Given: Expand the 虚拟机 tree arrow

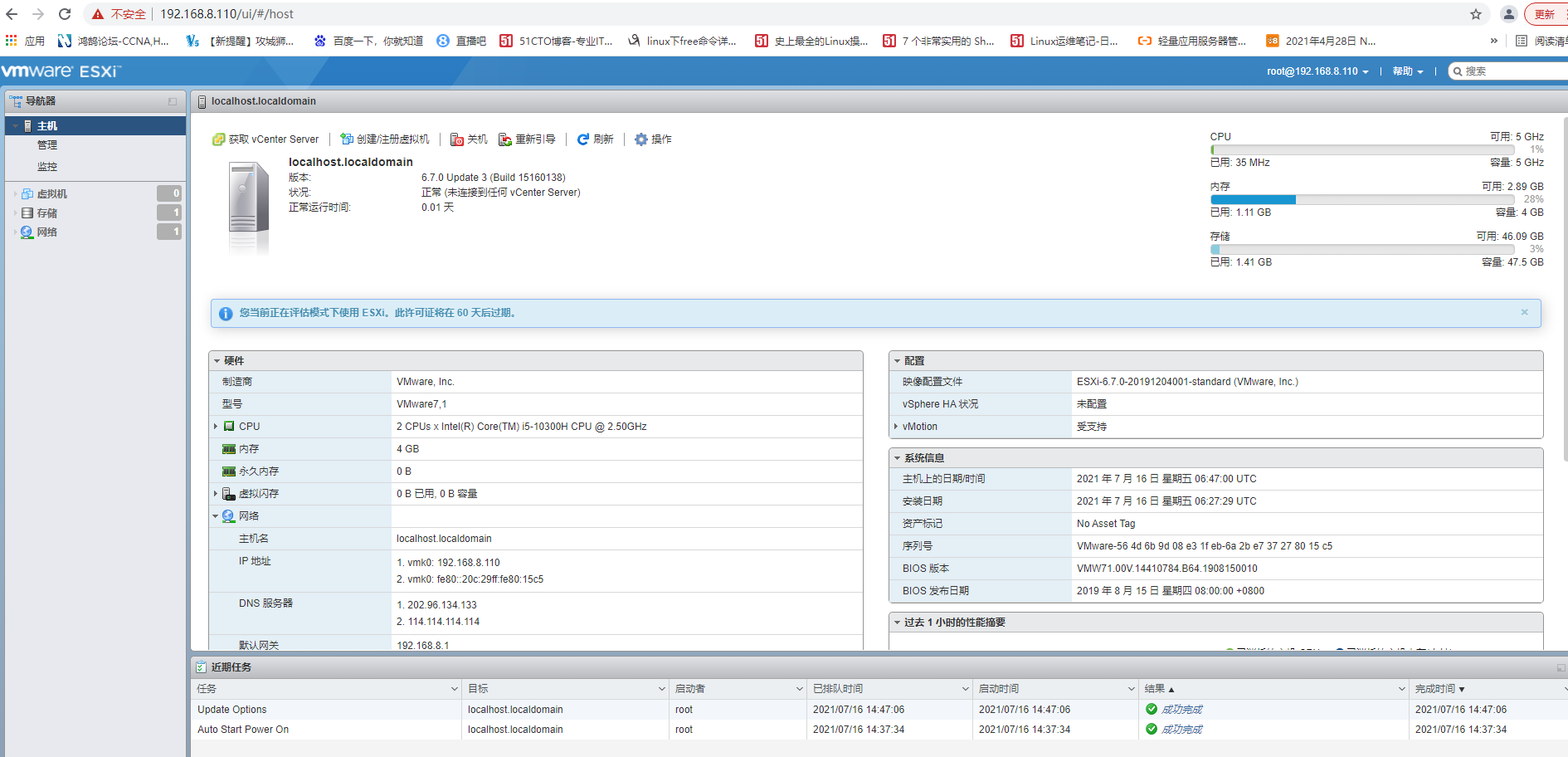Looking at the screenshot, I should point(15,194).
